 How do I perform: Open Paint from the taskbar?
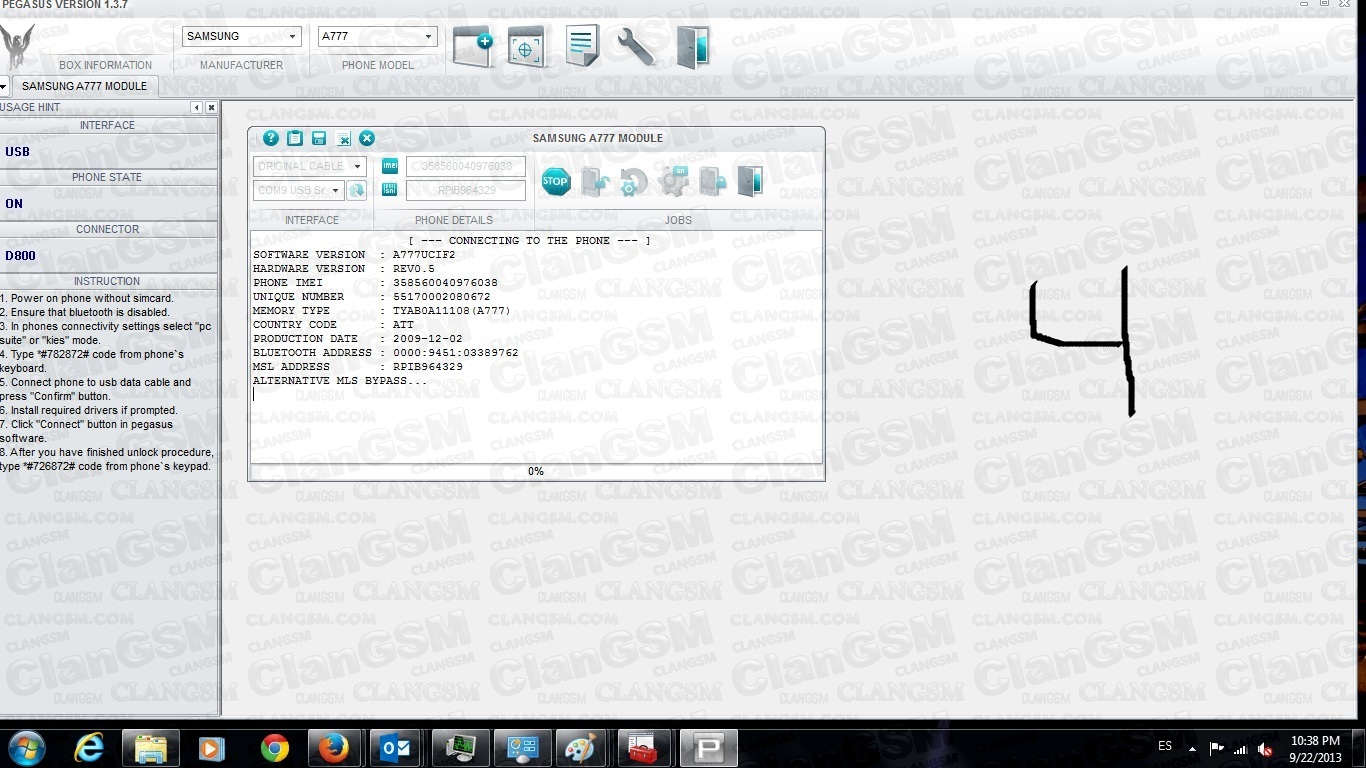pos(580,748)
